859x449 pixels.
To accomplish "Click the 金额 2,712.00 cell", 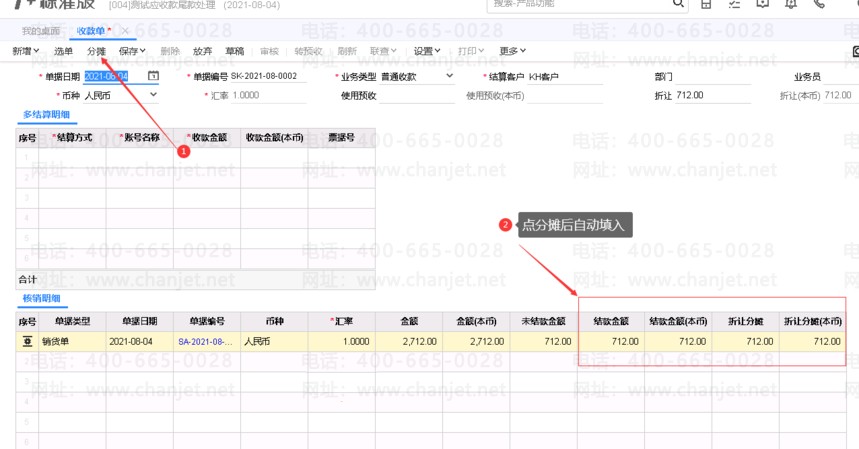I will (x=409, y=342).
